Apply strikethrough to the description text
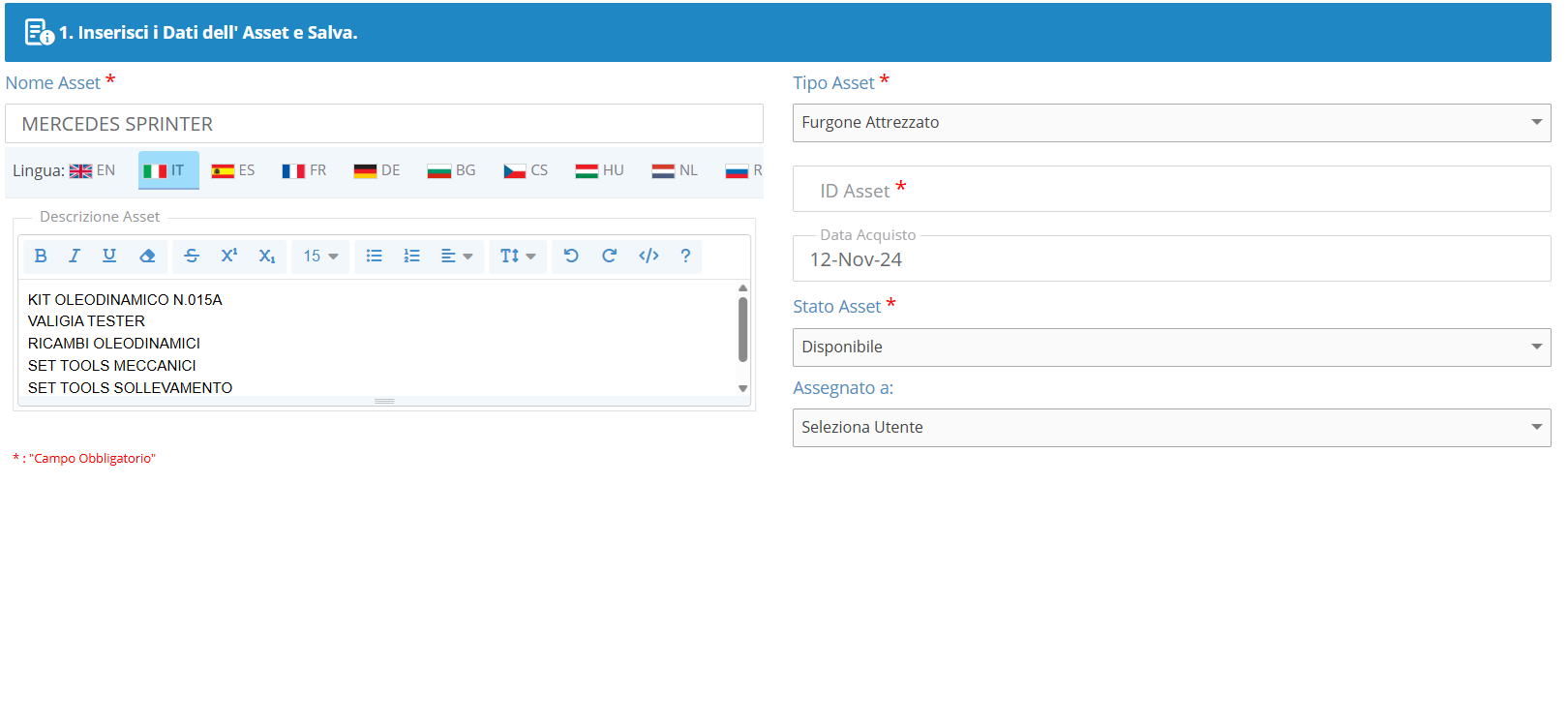This screenshot has width=1568, height=726. coord(192,256)
